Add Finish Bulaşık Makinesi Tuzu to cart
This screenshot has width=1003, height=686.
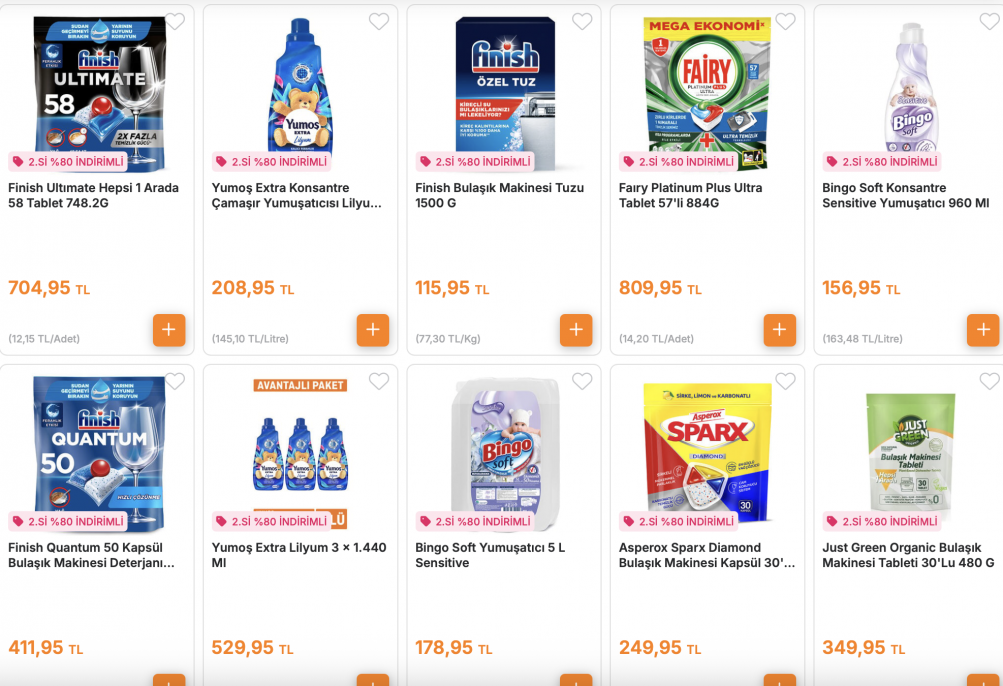coord(576,330)
